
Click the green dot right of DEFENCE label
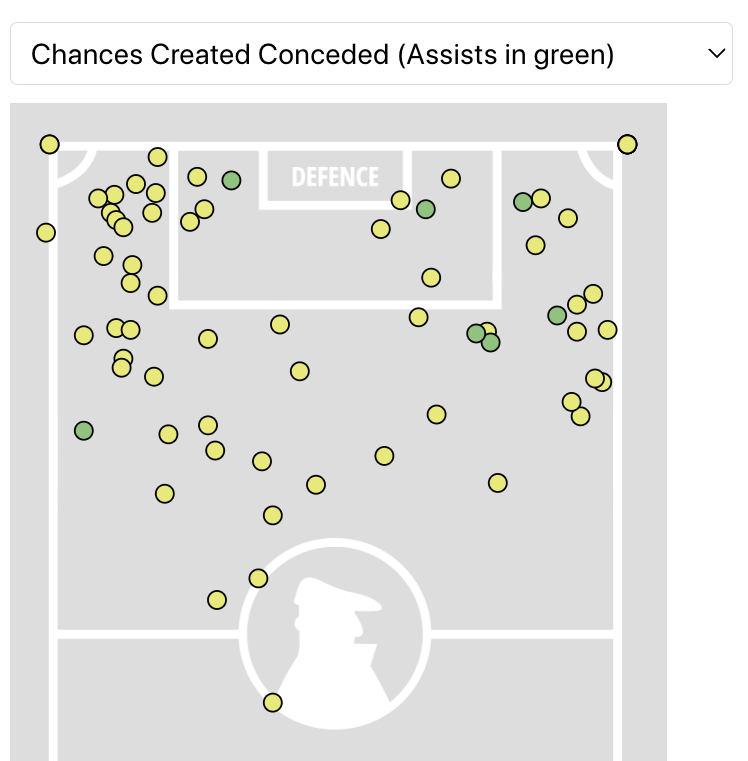pos(426,209)
